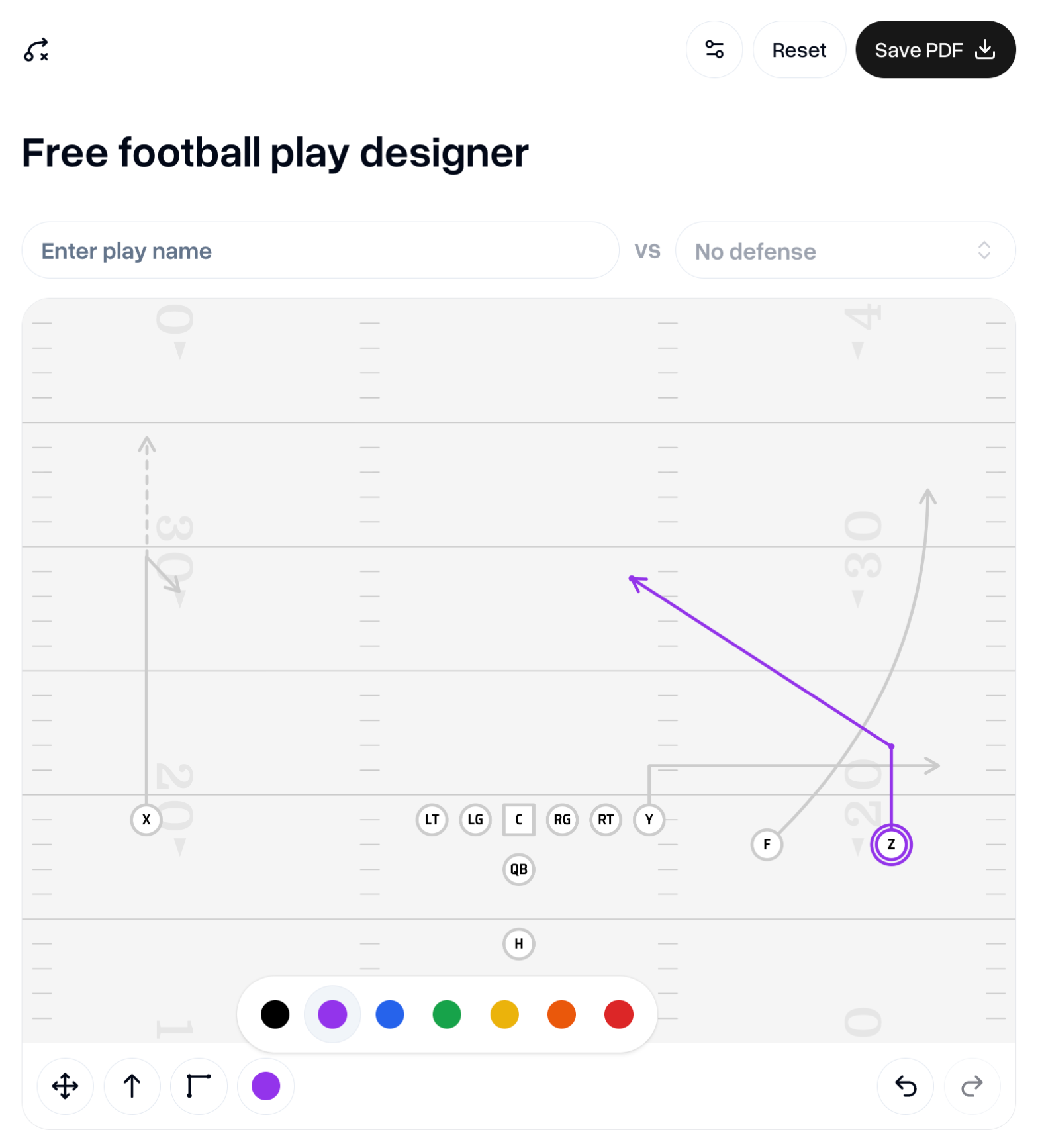Select the angled route segment tool
The width and height of the screenshot is (1038, 1148).
click(x=199, y=1086)
